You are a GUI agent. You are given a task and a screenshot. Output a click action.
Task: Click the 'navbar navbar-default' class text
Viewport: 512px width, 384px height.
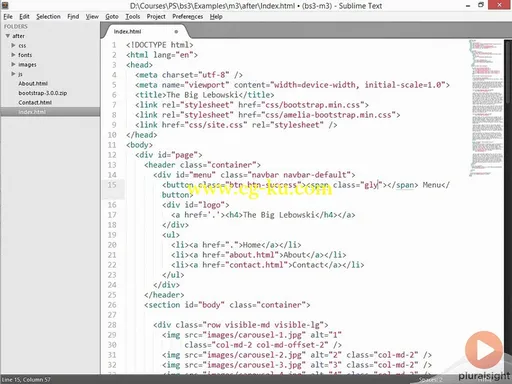click(299, 175)
